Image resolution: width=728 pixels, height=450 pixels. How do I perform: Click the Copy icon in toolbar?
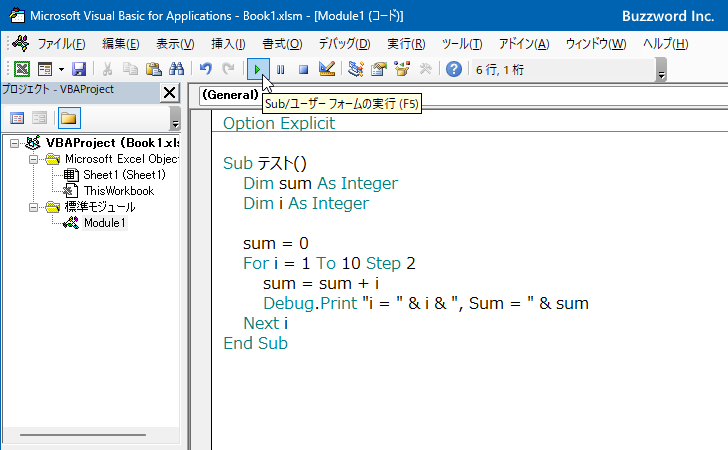(130, 69)
